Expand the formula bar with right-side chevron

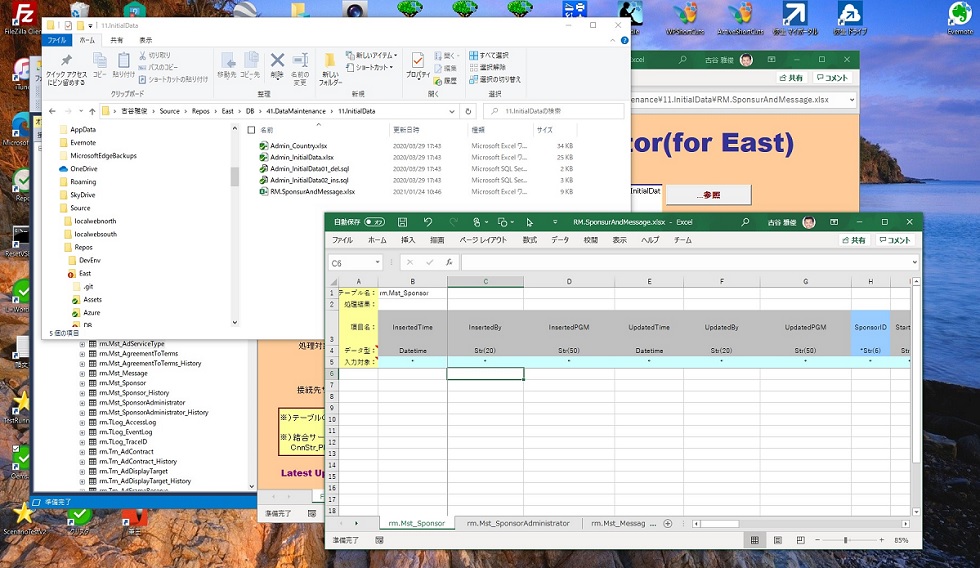coord(914,262)
